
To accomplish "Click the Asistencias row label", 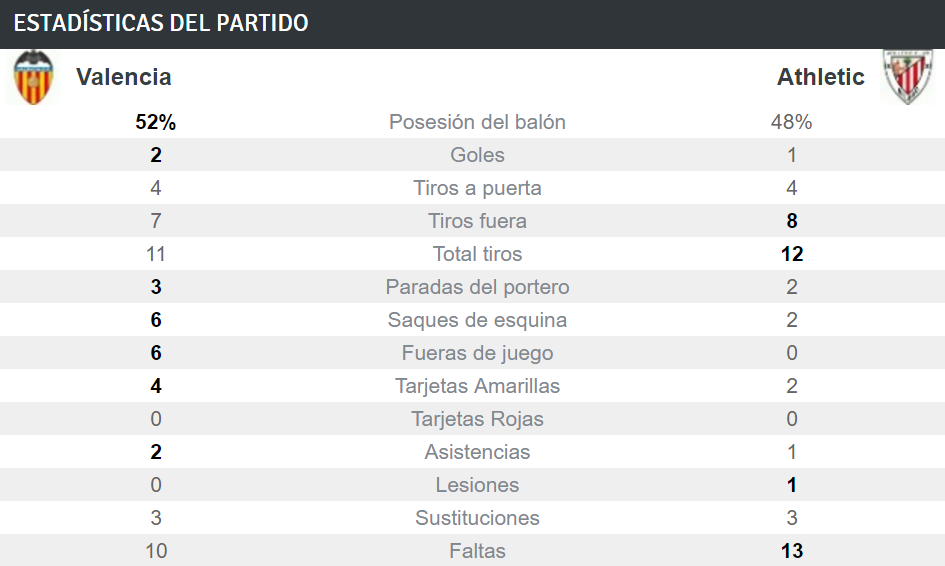I will (x=477, y=452).
